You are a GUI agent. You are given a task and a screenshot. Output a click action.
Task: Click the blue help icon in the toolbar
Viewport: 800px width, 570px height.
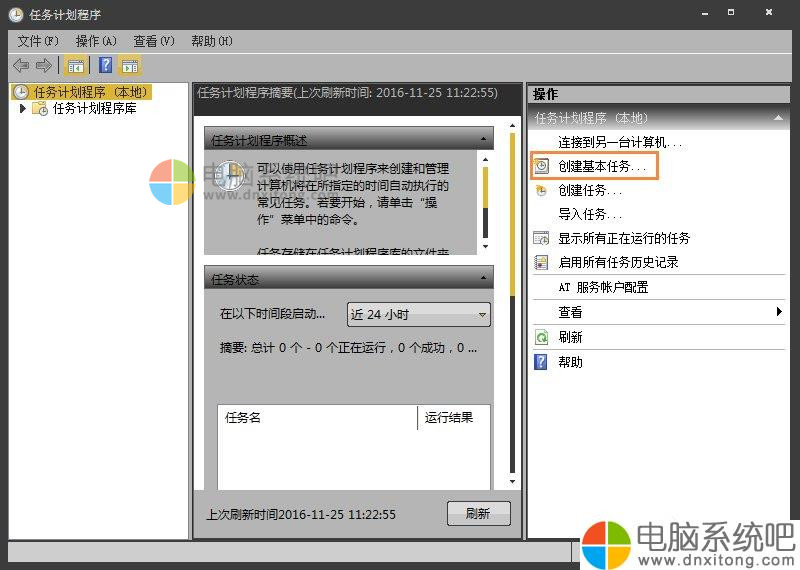pyautogui.click(x=105, y=65)
